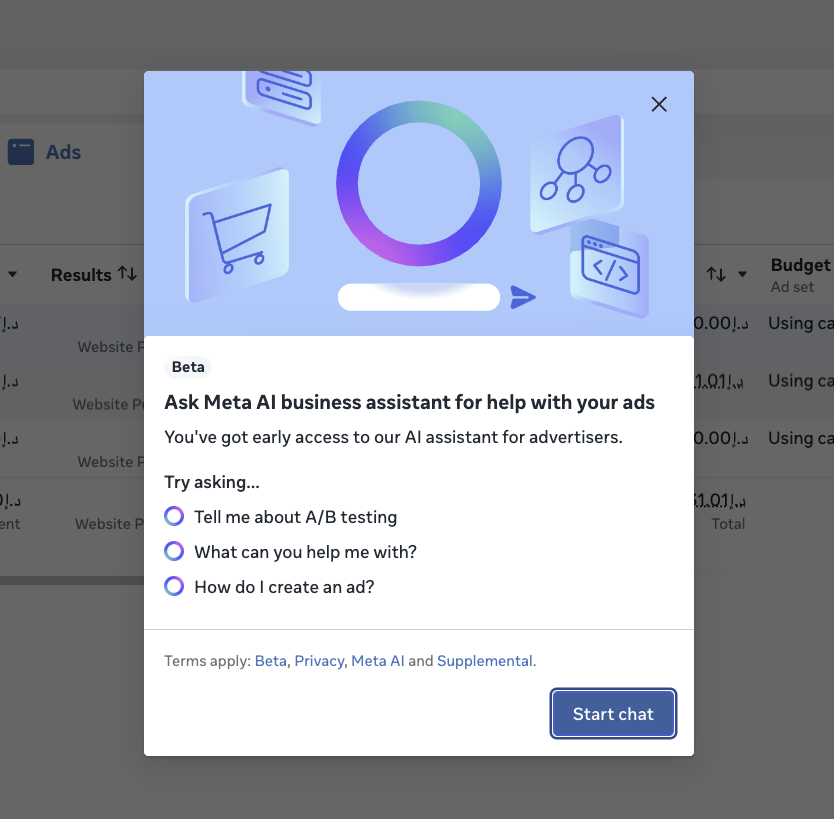Select 'Tell me about A/B testing' suggestion
Viewport: 834px width, 819px height.
pyautogui.click(x=295, y=517)
